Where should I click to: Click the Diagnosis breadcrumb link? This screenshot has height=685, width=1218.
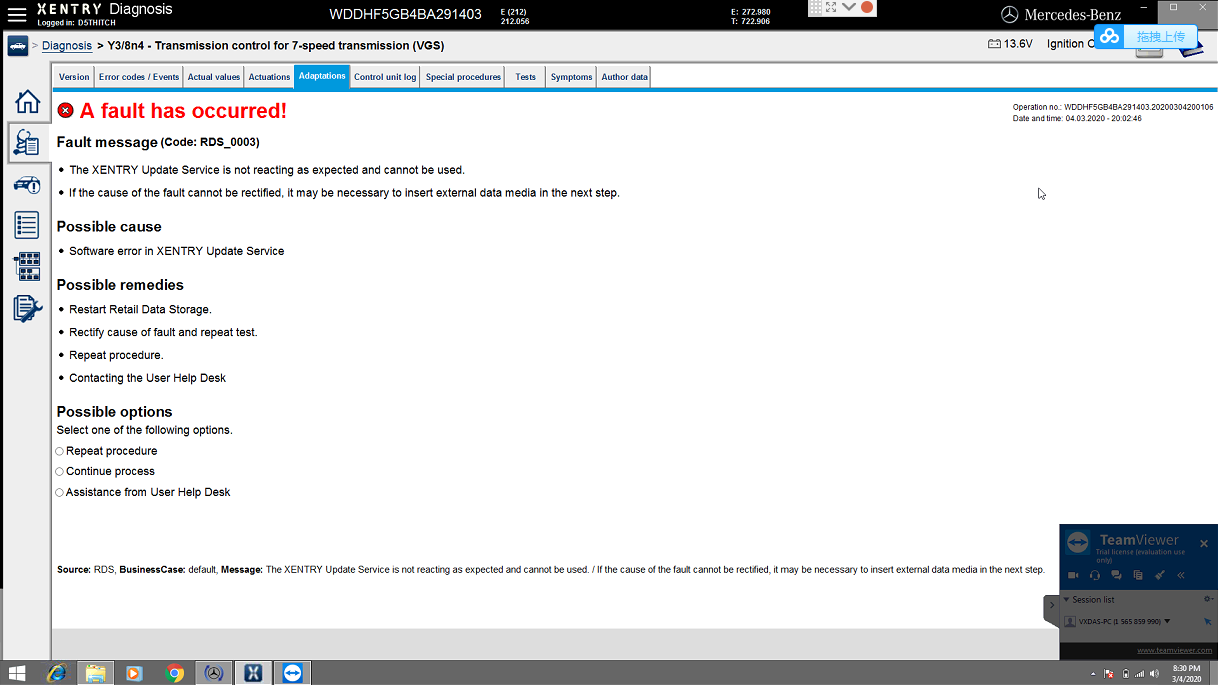[x=67, y=46]
